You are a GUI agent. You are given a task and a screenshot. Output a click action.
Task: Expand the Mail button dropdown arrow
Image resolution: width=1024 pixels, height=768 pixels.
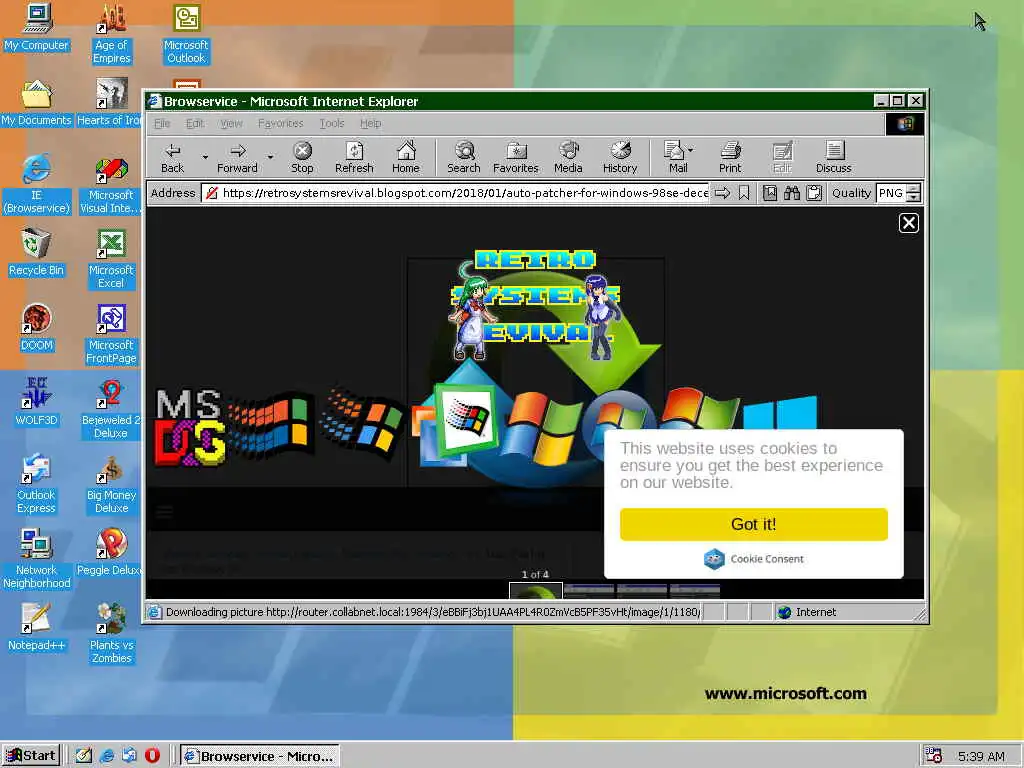[691, 150]
